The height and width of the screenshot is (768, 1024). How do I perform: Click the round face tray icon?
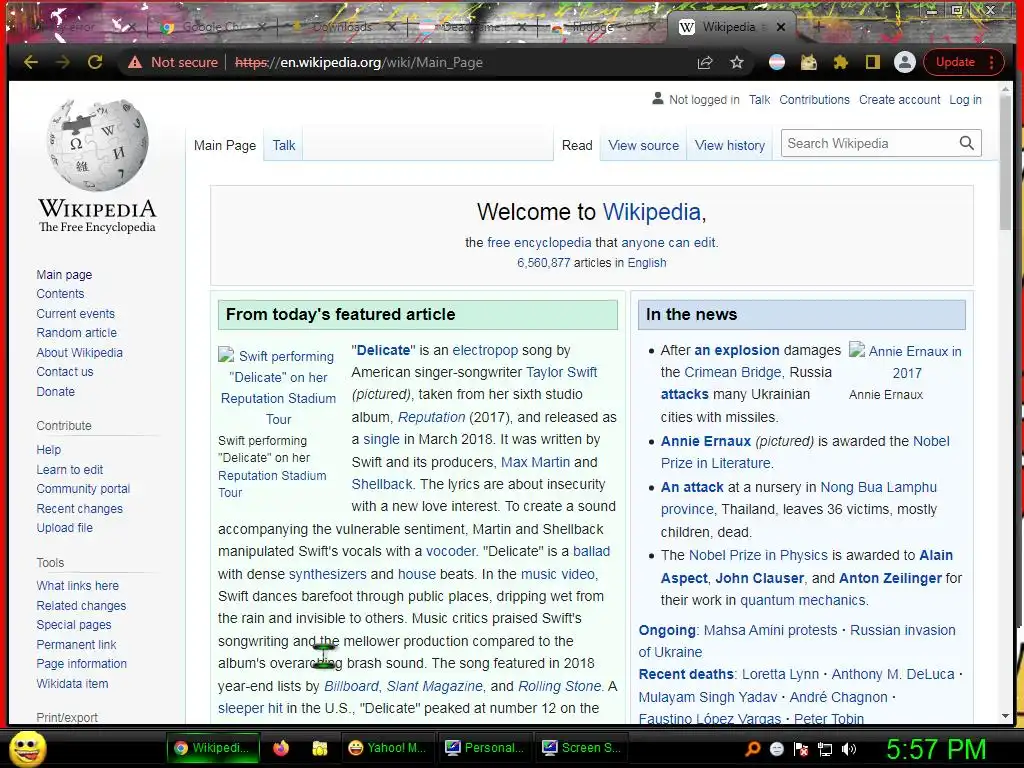pyautogui.click(x=776, y=749)
